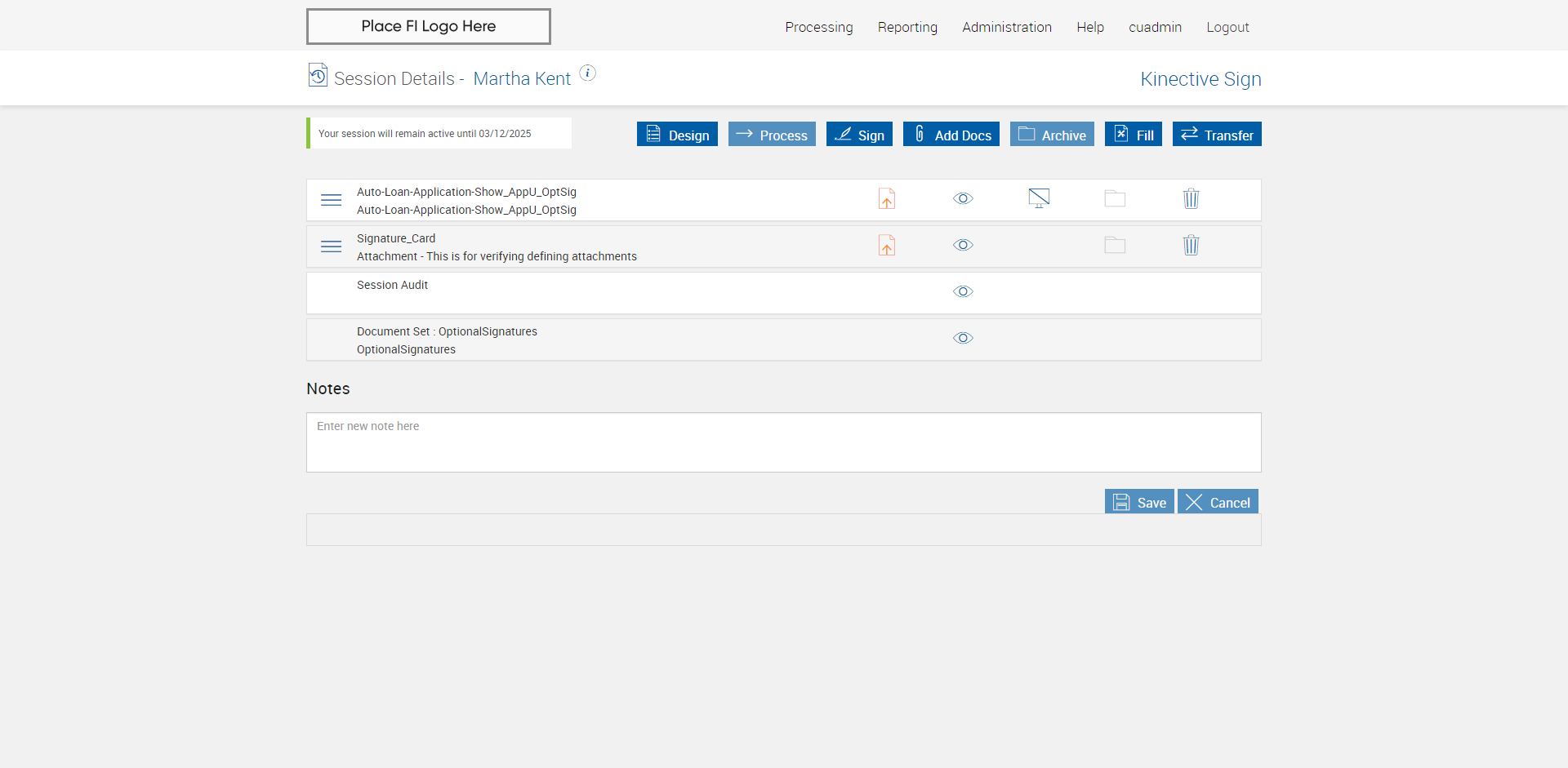
Task: Click the Kinective Sign title
Action: [1200, 79]
